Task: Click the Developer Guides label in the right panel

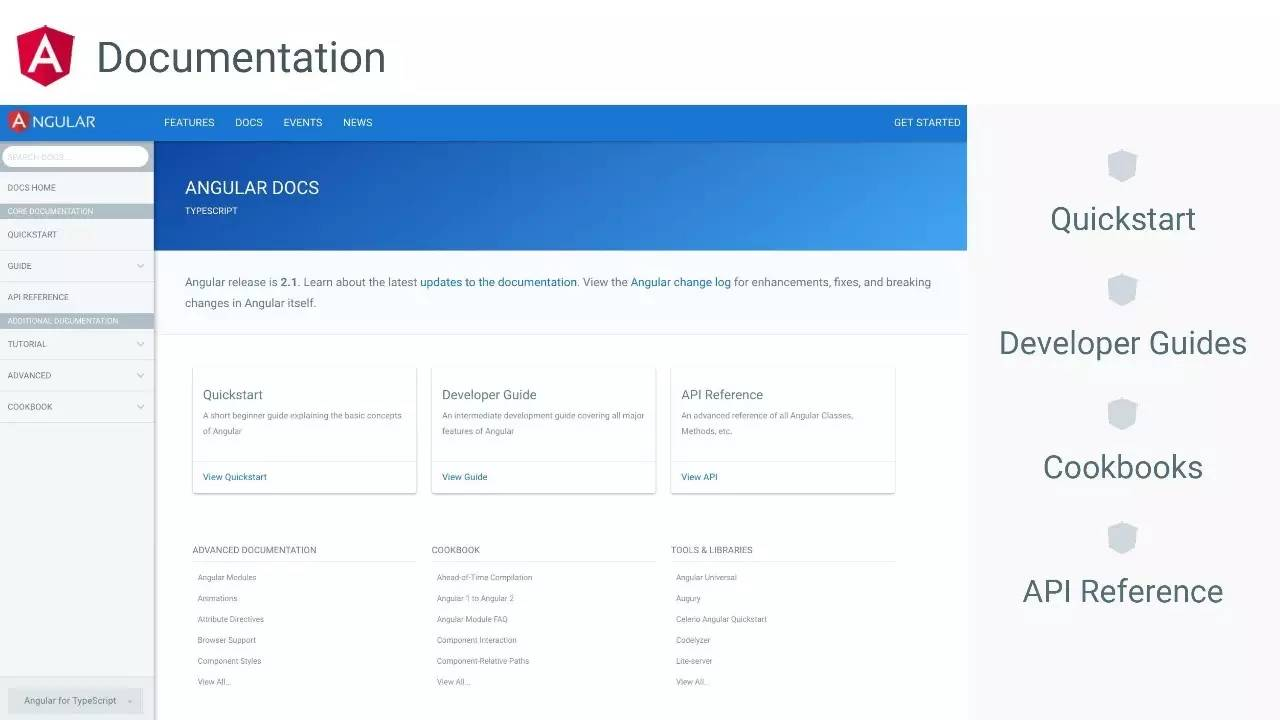Action: [1123, 343]
